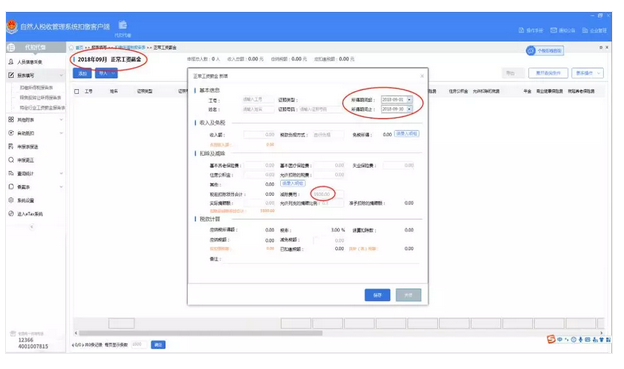The height and width of the screenshot is (369, 624).
Task: Open 申报表报送 menu item
Action: 27,146
